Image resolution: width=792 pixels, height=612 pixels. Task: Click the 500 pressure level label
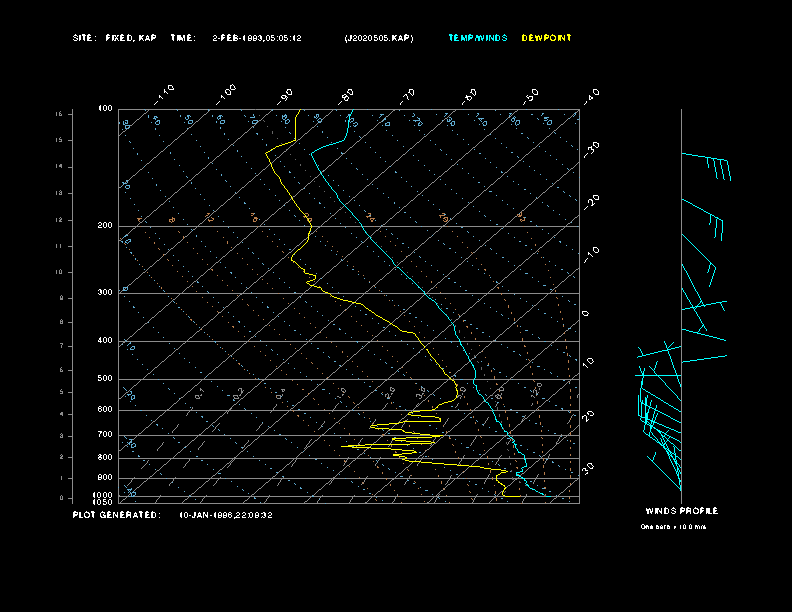pos(105,379)
